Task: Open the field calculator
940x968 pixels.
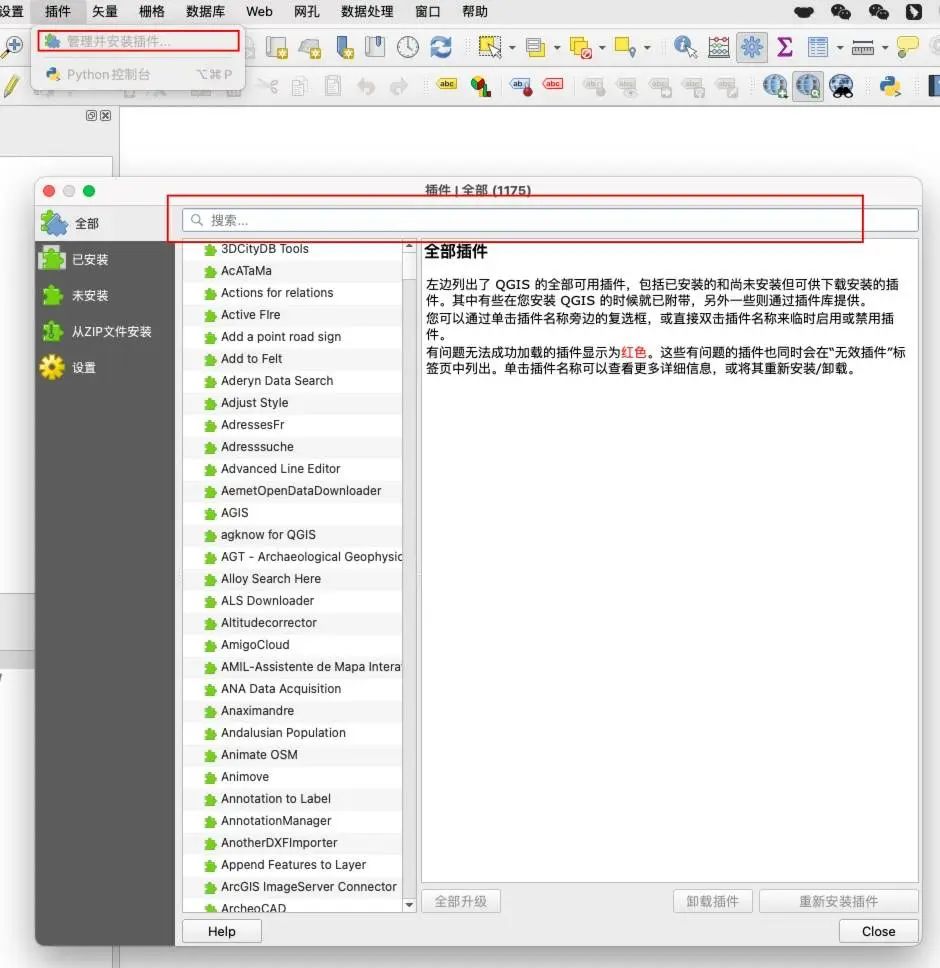Action: [718, 47]
